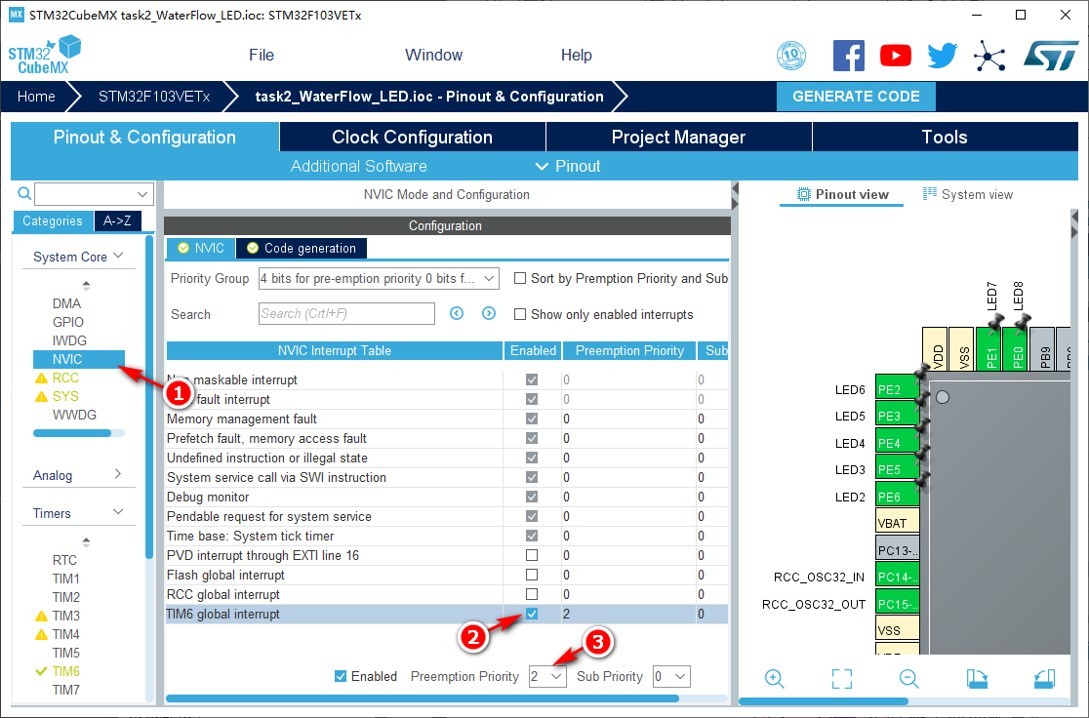Screen dimensions: 1089x718
Task: Enable Show only enabled interrupts
Action: click(519, 315)
